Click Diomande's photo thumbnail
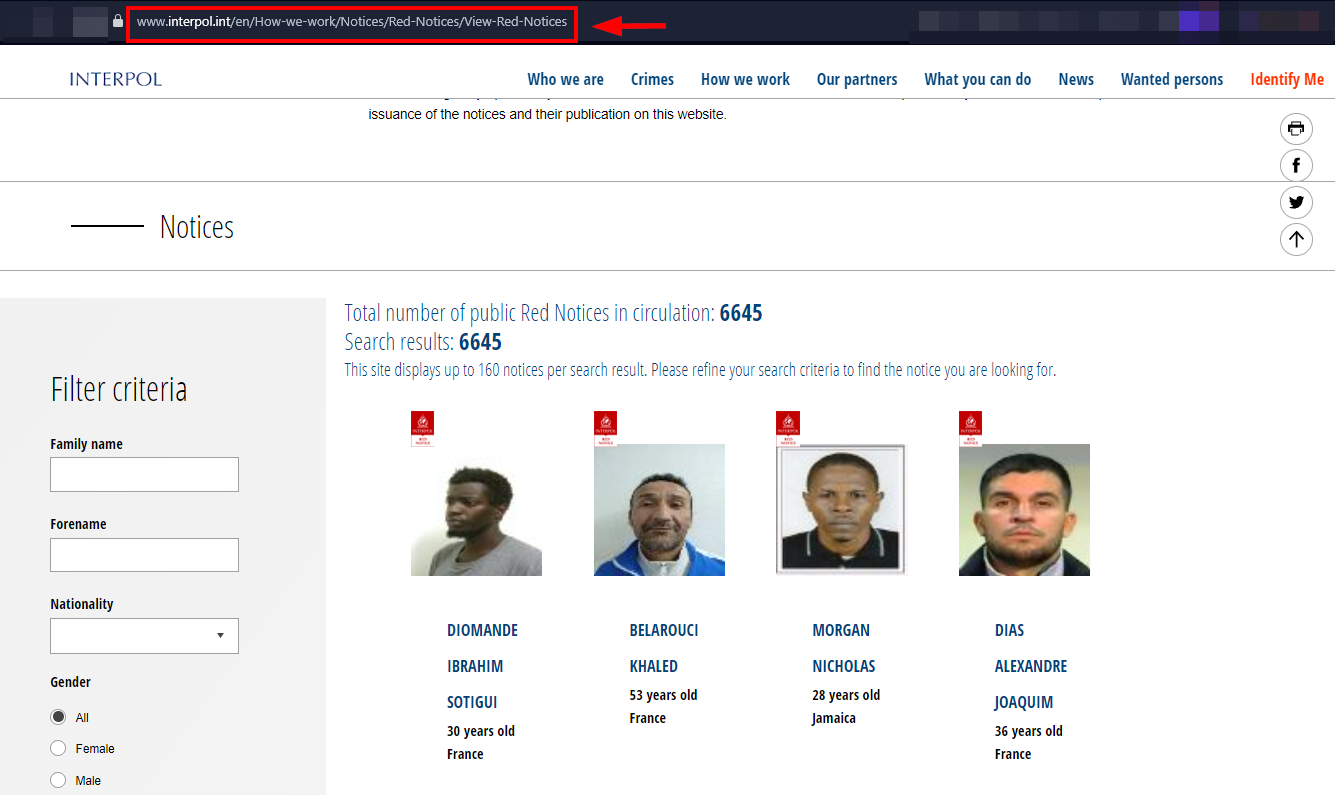1335x795 pixels. (x=476, y=510)
